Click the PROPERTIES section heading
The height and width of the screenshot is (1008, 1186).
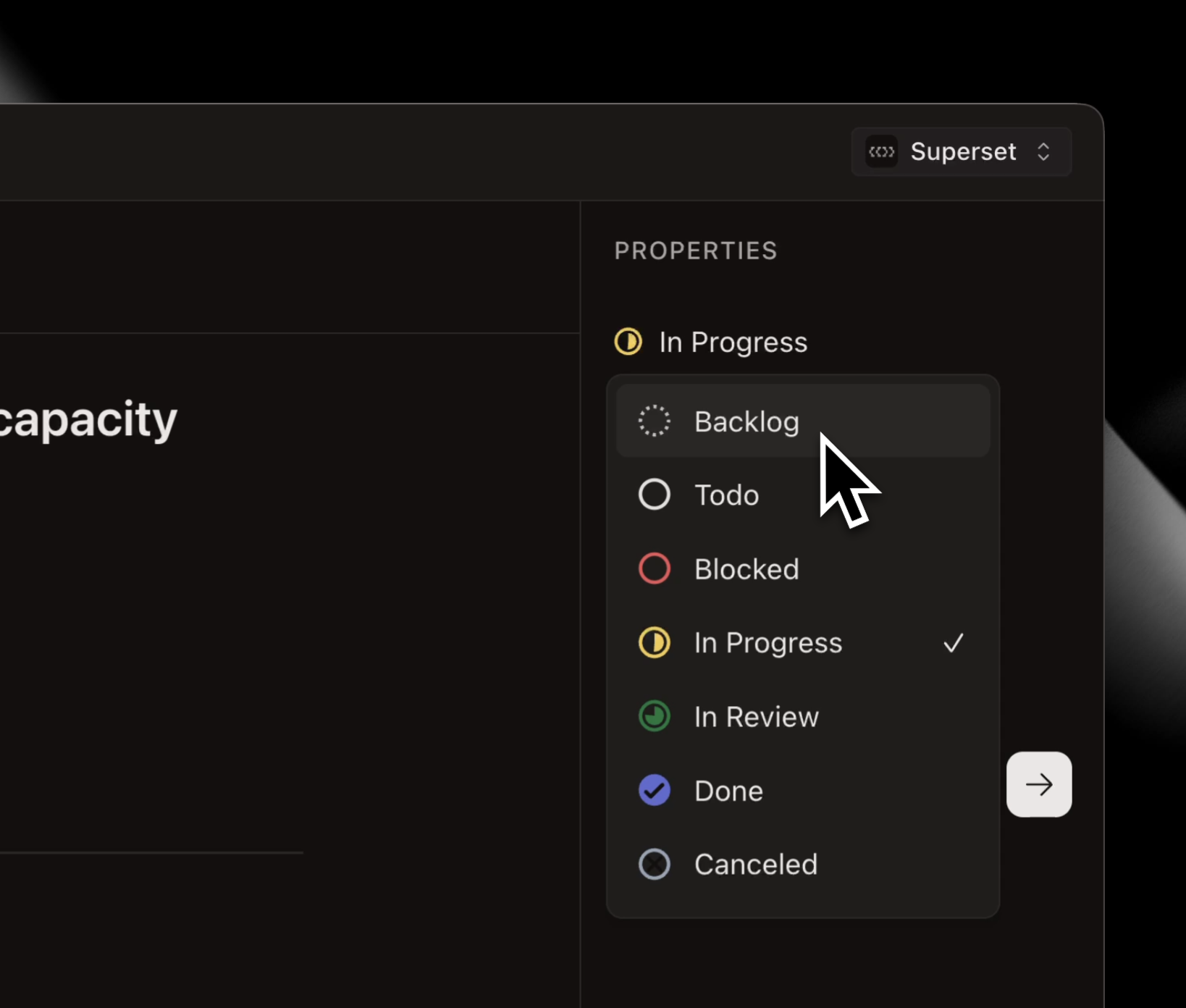coord(695,251)
